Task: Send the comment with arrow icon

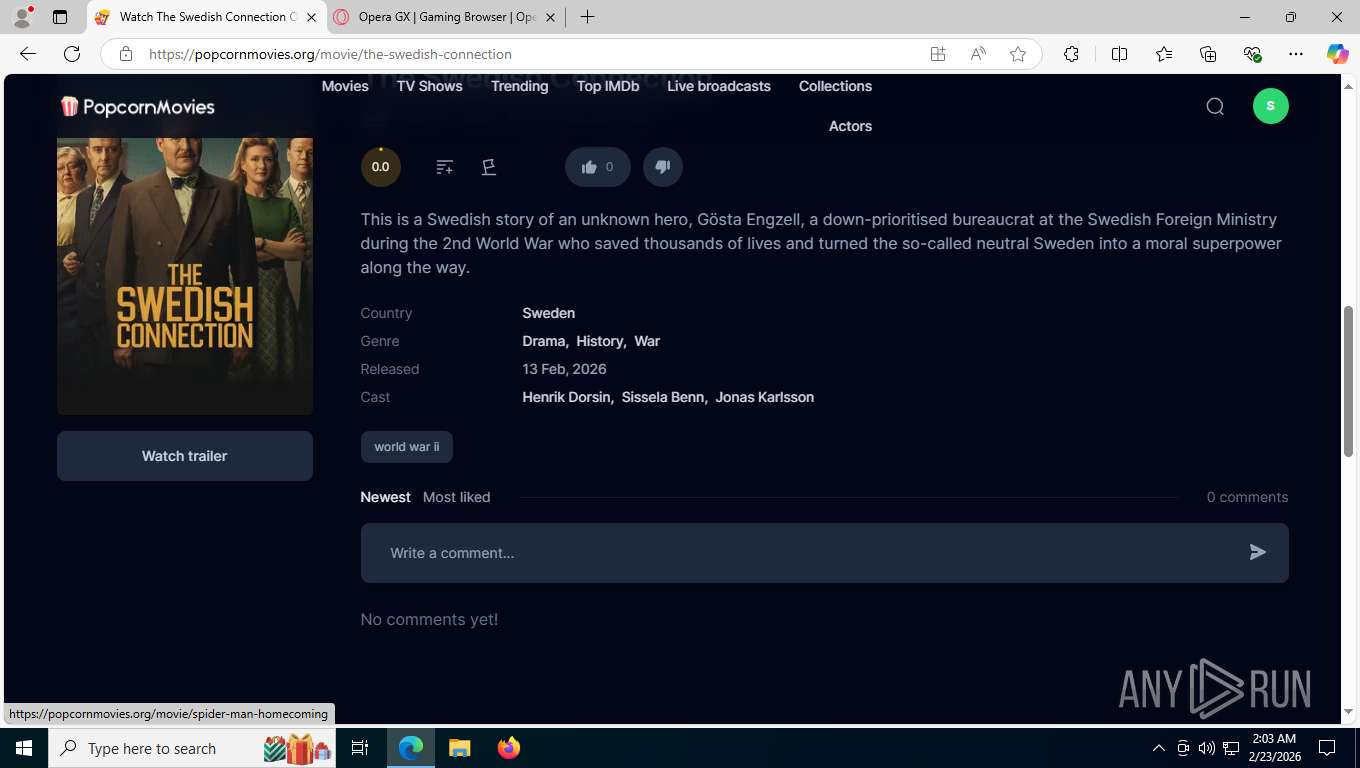Action: click(1258, 552)
